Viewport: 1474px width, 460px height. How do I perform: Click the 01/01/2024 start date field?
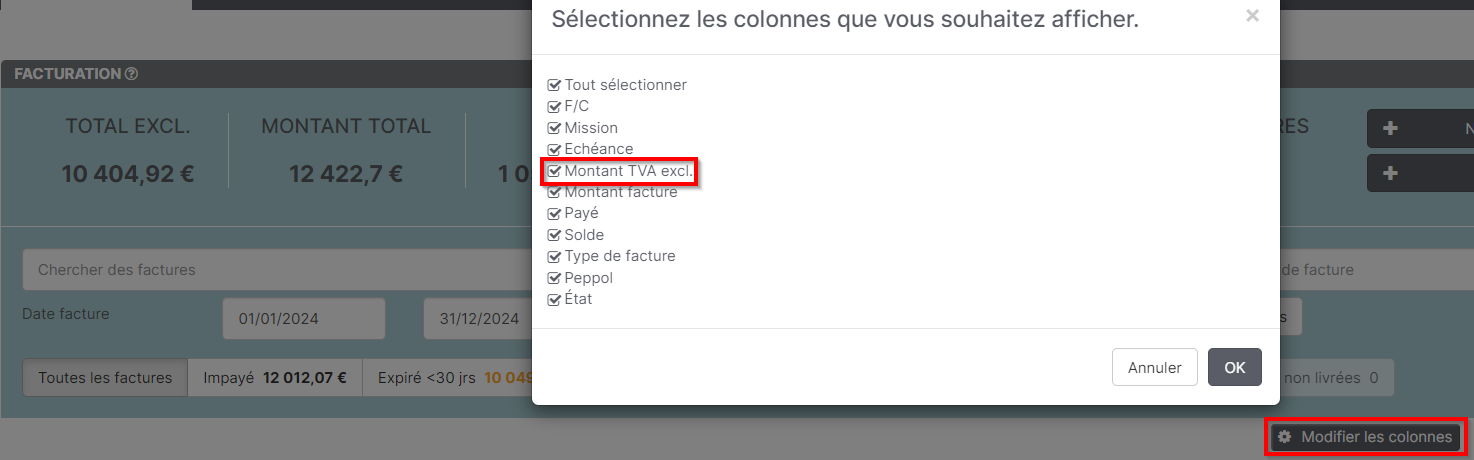tap(304, 319)
